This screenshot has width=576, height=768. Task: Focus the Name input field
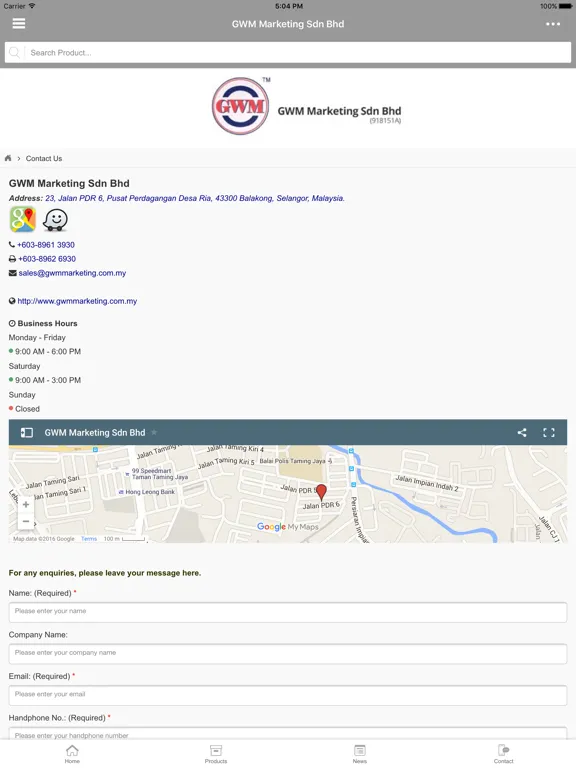tap(288, 612)
